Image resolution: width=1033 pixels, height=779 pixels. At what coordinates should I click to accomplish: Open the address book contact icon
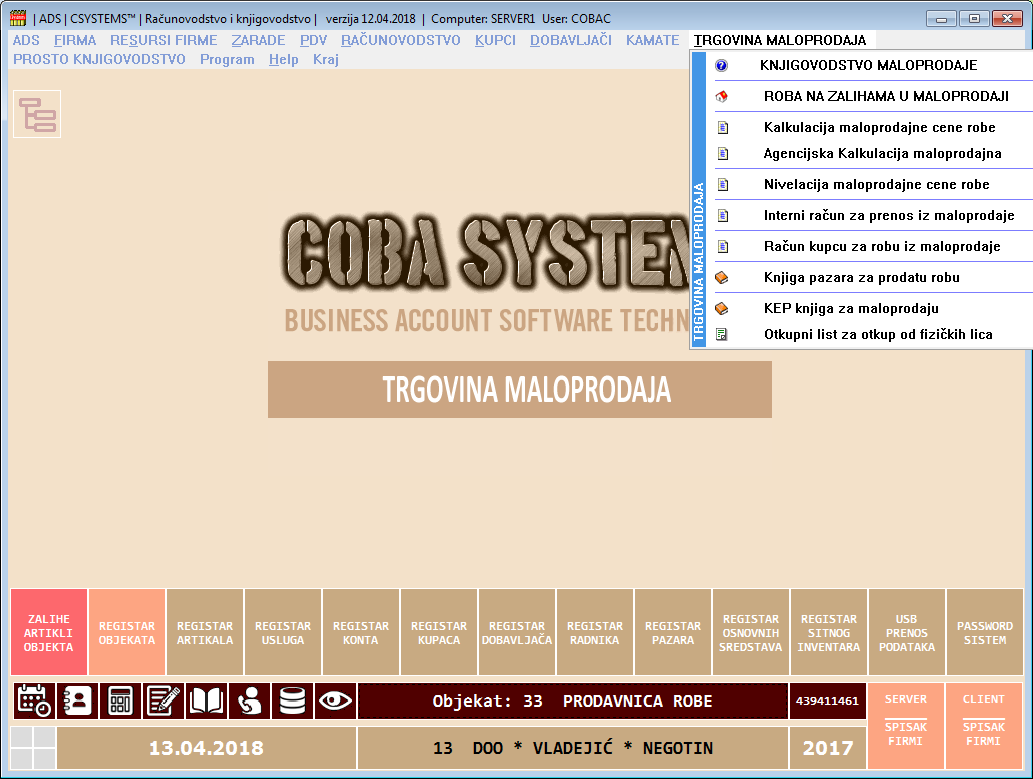coord(77,701)
